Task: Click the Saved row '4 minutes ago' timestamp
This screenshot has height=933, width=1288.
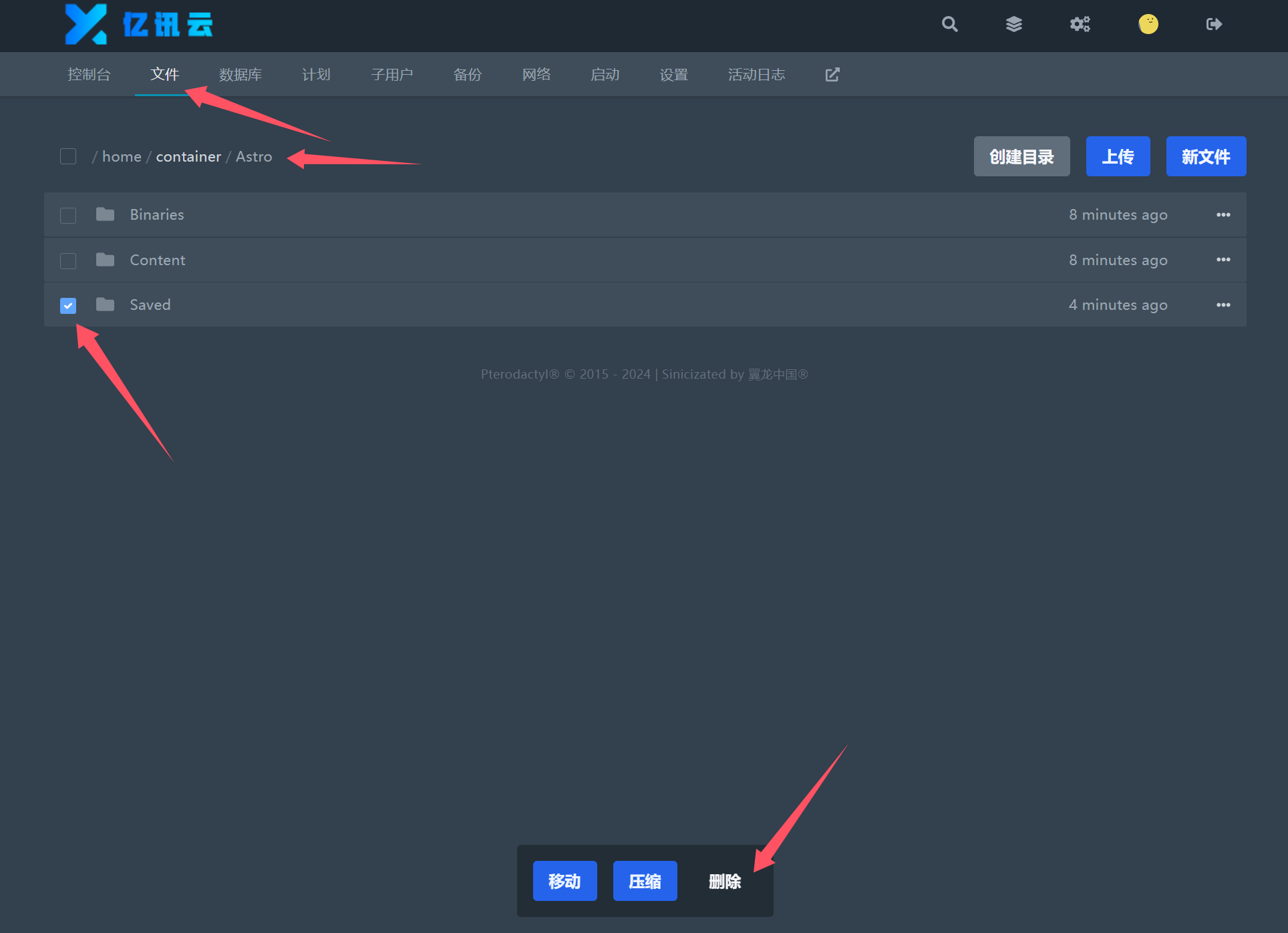Action: (x=1118, y=305)
